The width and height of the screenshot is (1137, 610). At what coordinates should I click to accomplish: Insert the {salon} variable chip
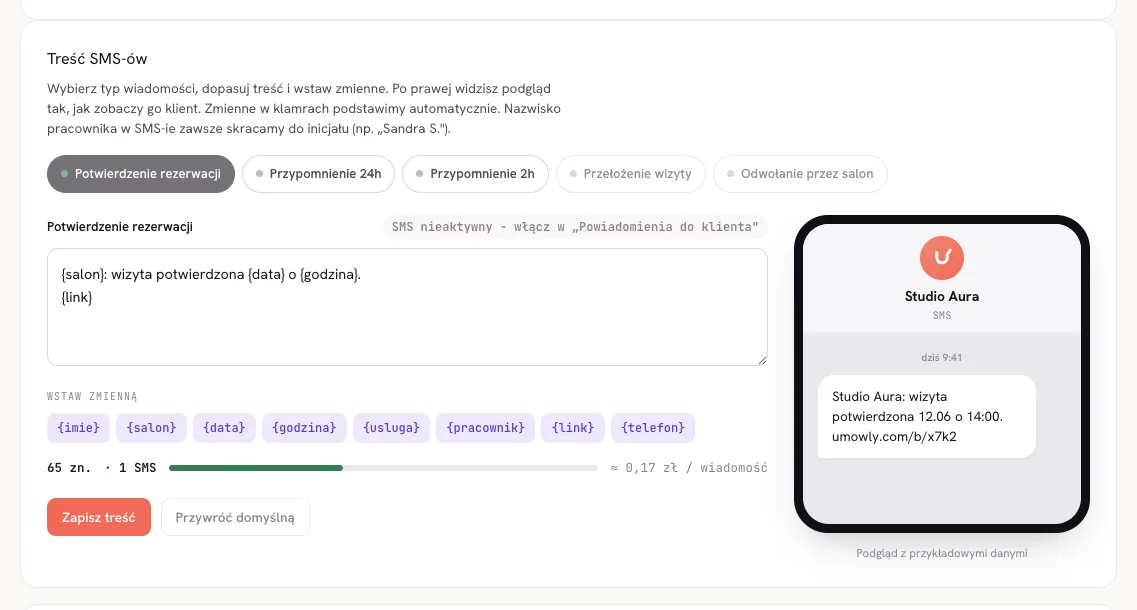[x=152, y=428]
